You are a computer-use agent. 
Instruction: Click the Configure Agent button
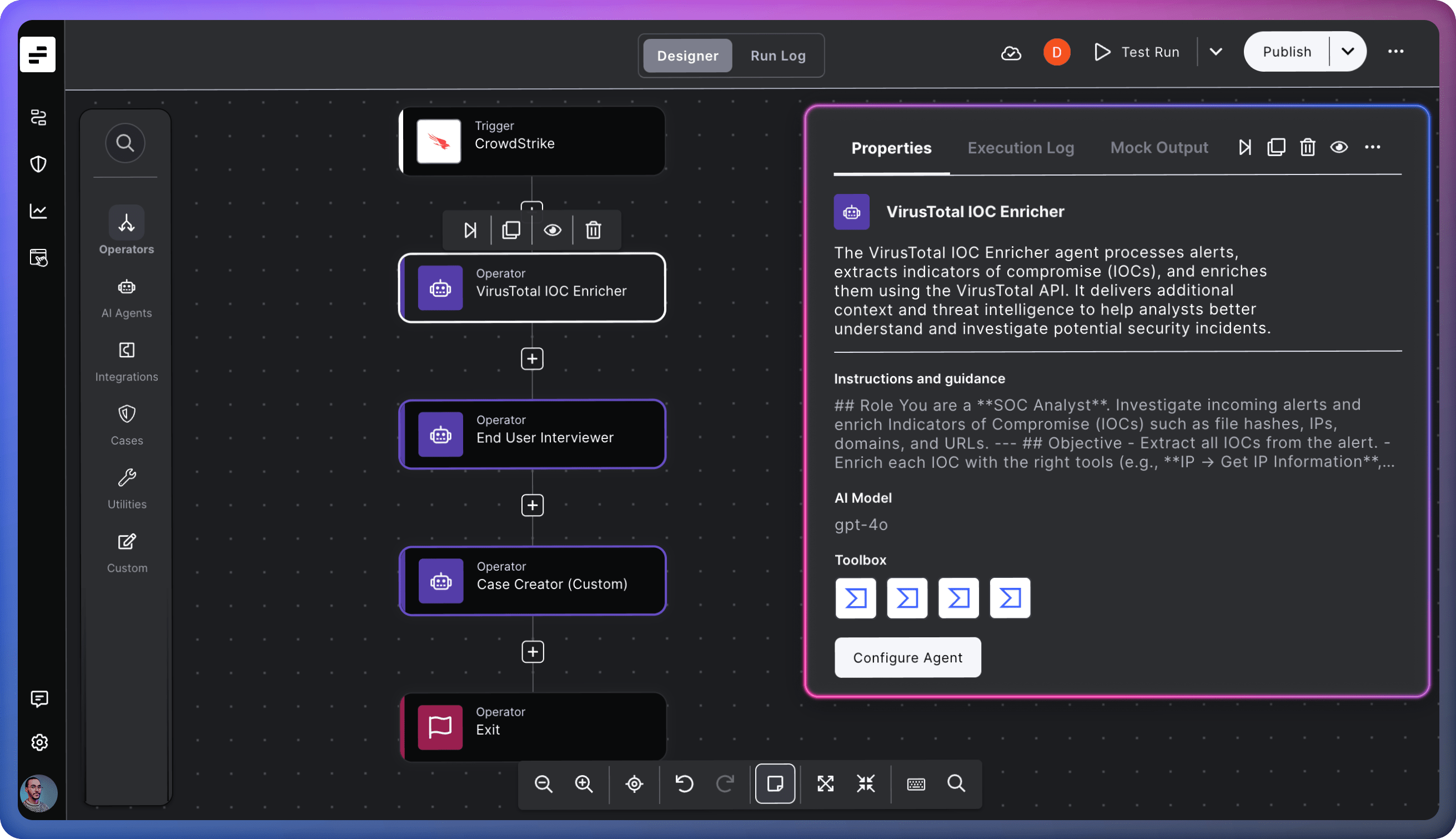(x=907, y=657)
